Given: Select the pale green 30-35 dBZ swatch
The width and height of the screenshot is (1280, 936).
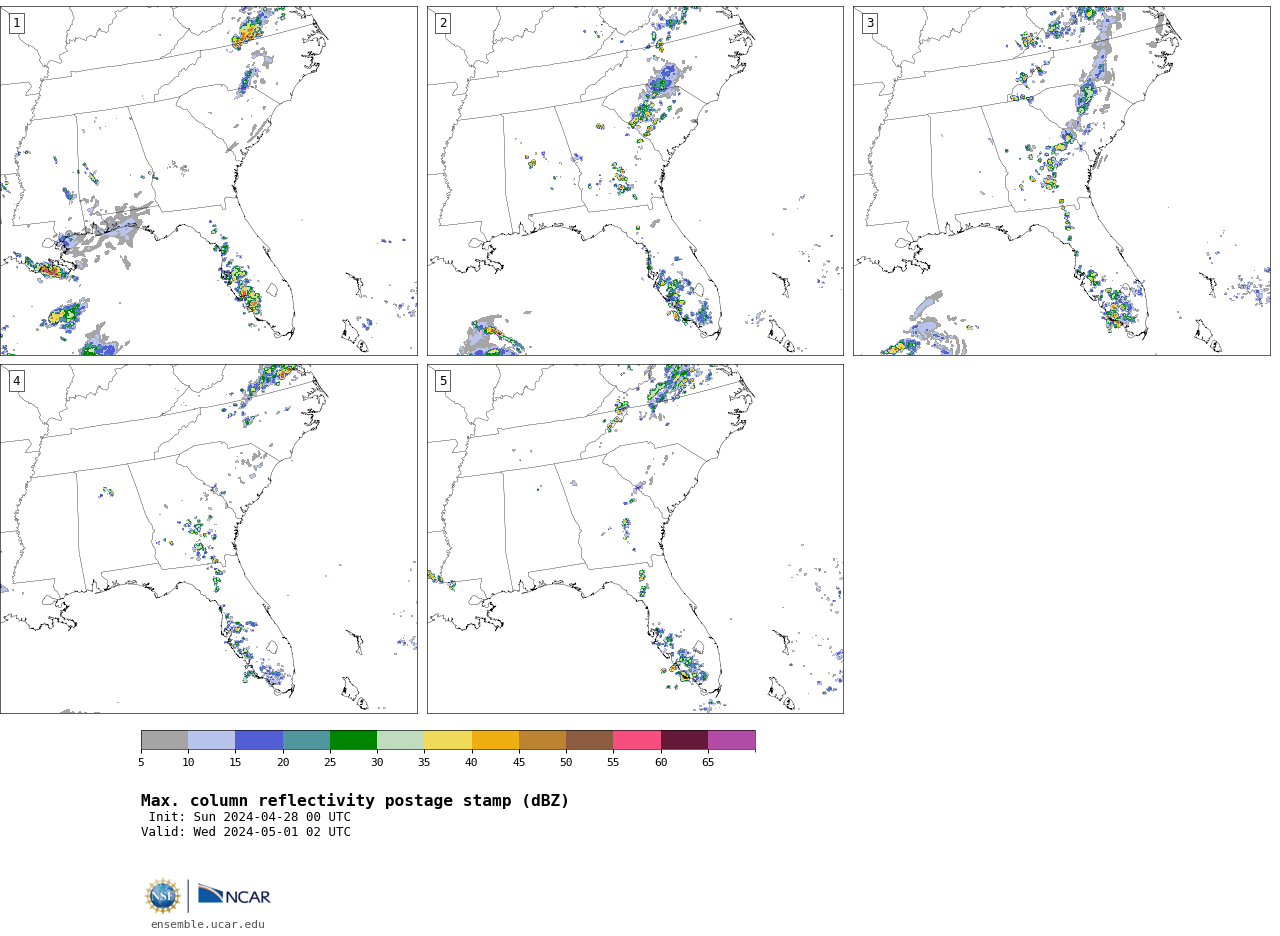Looking at the screenshot, I should click(x=401, y=740).
